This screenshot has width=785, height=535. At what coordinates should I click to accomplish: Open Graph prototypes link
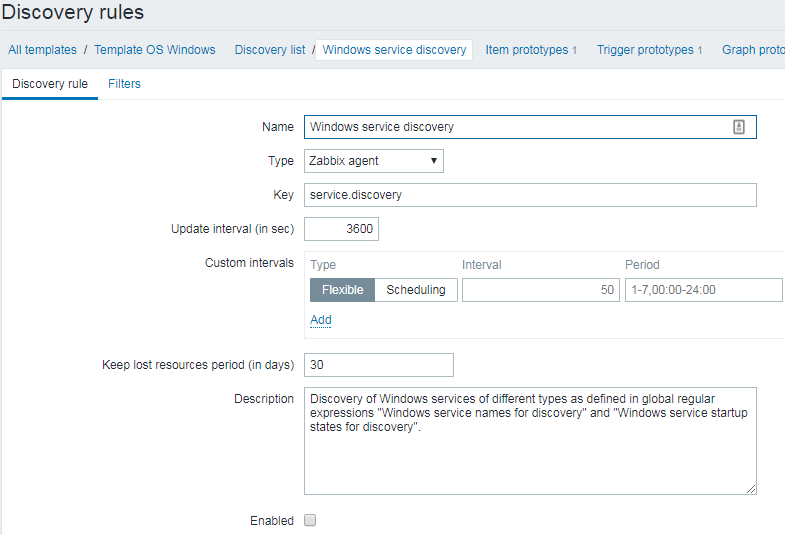pyautogui.click(x=752, y=50)
